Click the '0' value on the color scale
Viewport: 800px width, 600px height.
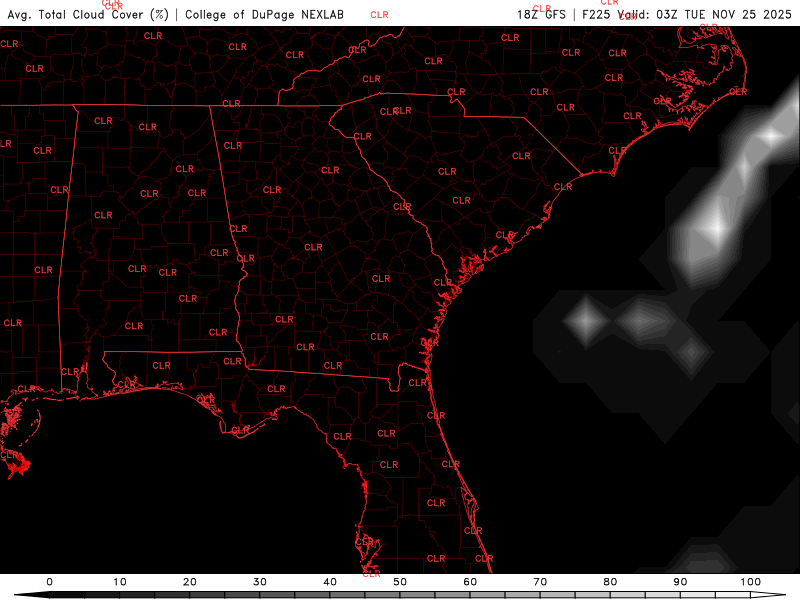point(49,582)
